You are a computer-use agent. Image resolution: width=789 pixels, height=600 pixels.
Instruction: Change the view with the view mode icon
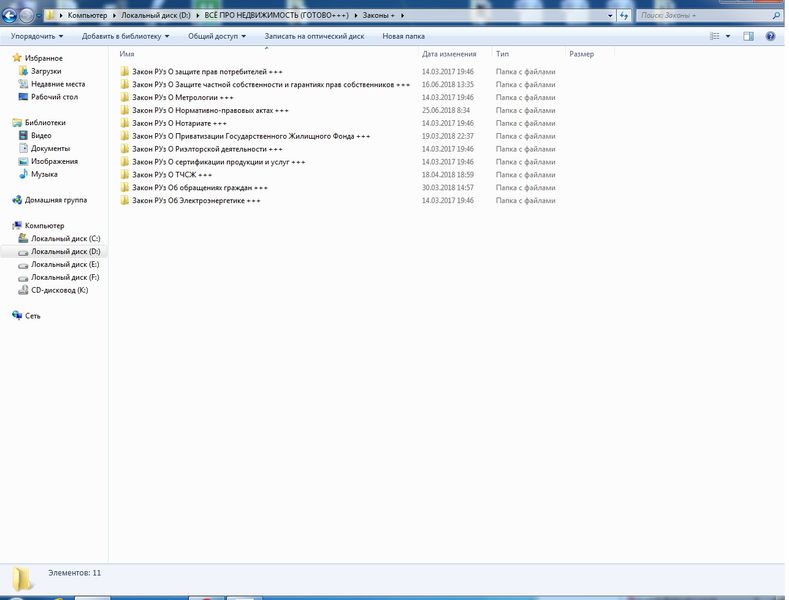point(715,36)
